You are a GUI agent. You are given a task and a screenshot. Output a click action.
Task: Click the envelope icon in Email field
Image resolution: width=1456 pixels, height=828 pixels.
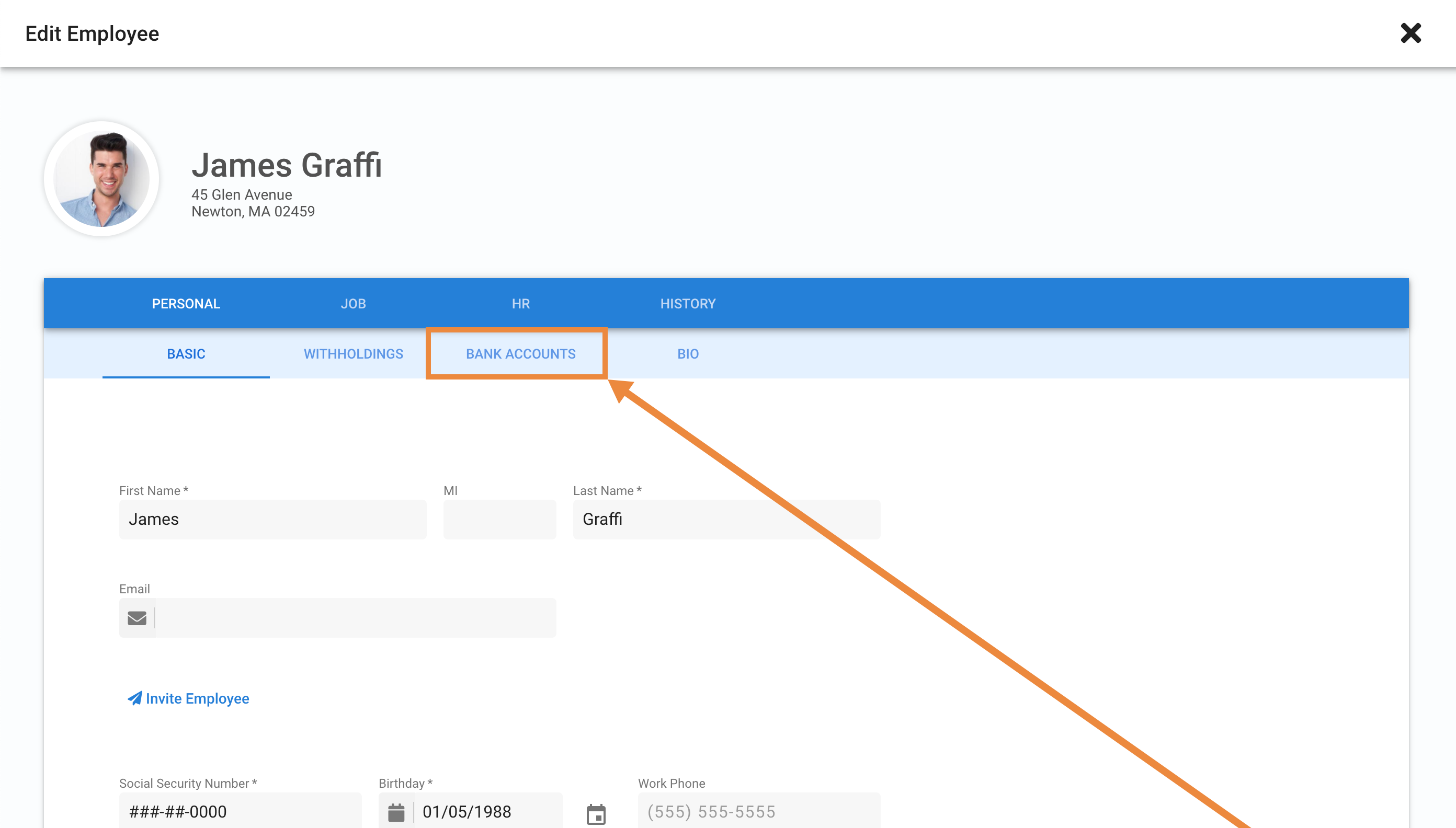click(x=136, y=617)
